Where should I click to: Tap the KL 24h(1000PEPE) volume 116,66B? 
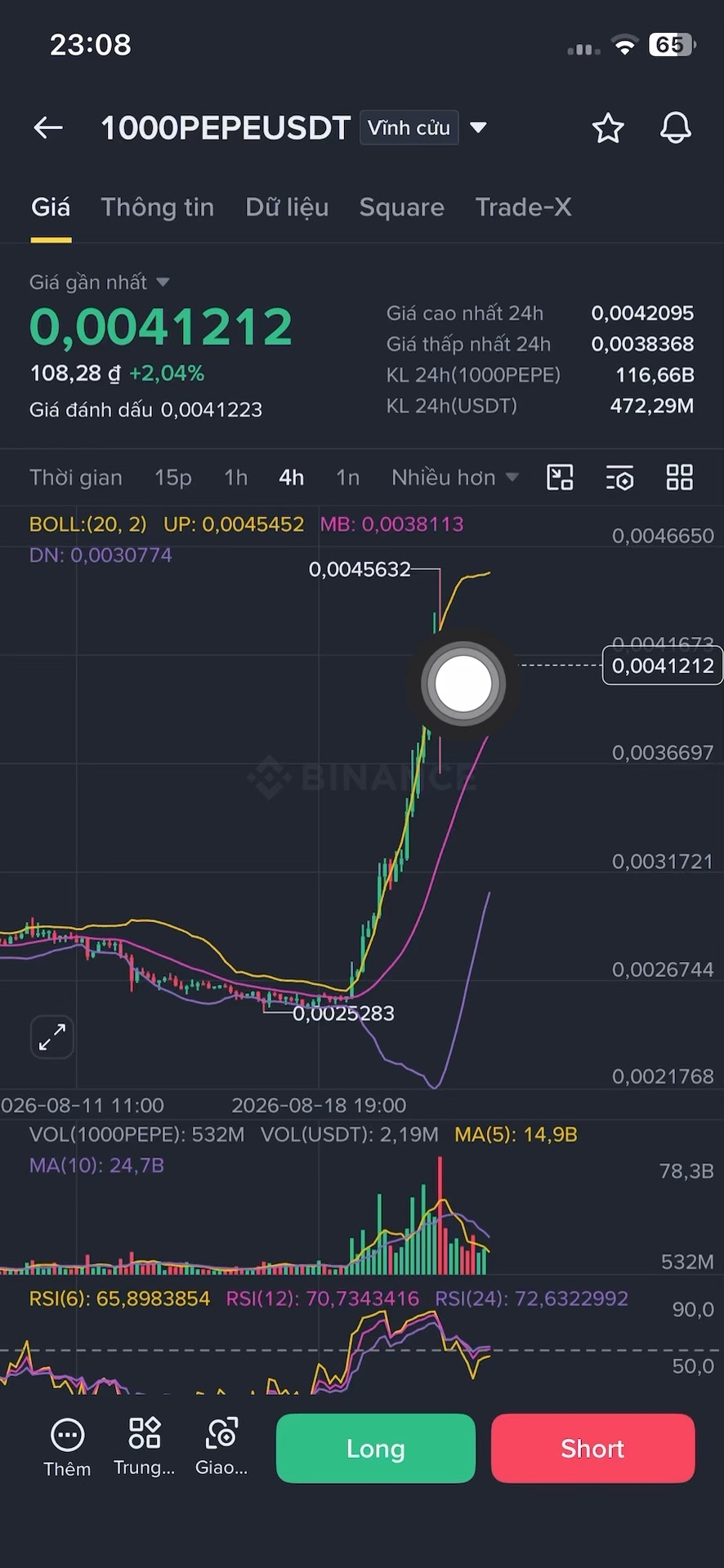(655, 376)
